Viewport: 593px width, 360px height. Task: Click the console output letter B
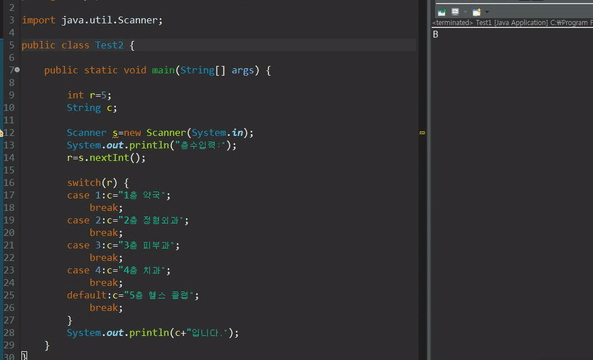tap(436, 34)
